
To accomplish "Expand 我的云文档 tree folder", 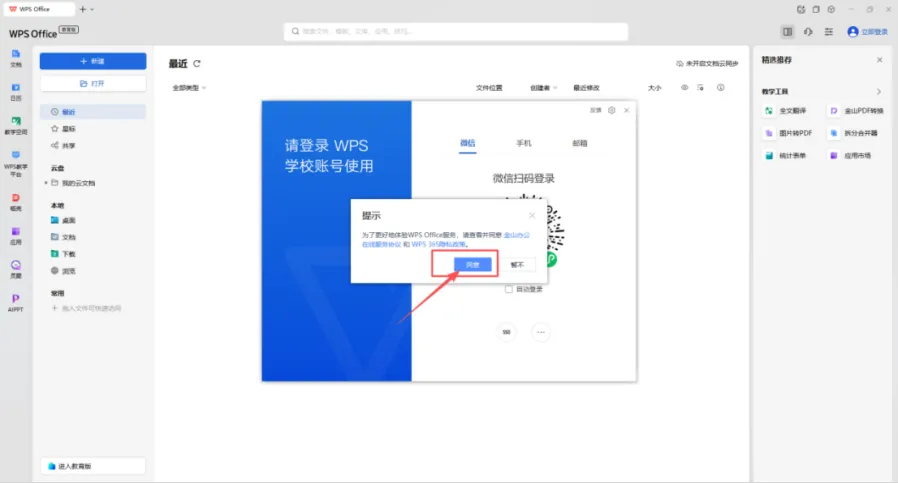I will pos(46,183).
